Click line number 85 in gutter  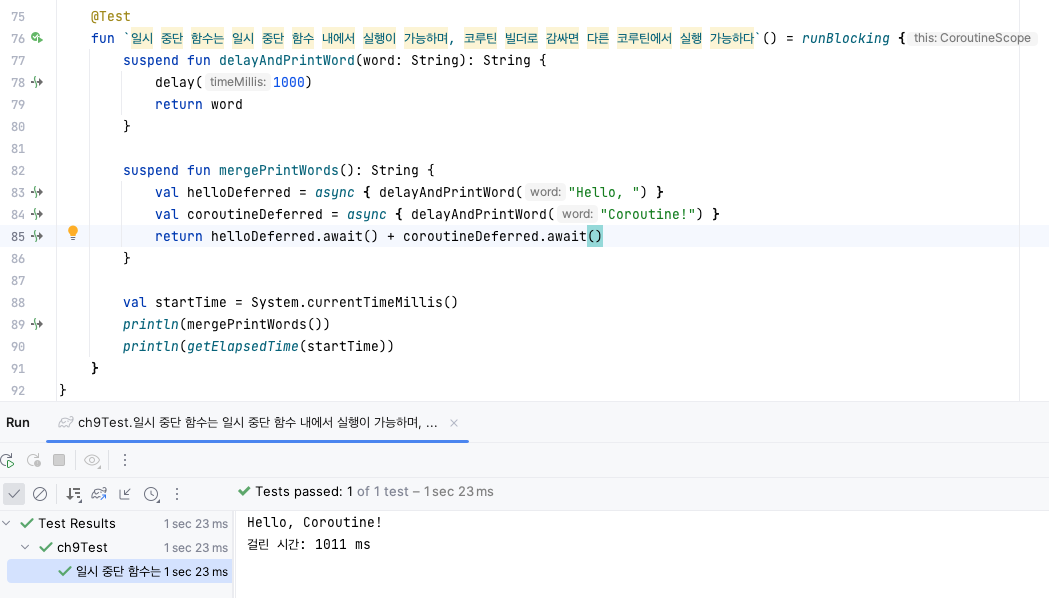click(17, 237)
